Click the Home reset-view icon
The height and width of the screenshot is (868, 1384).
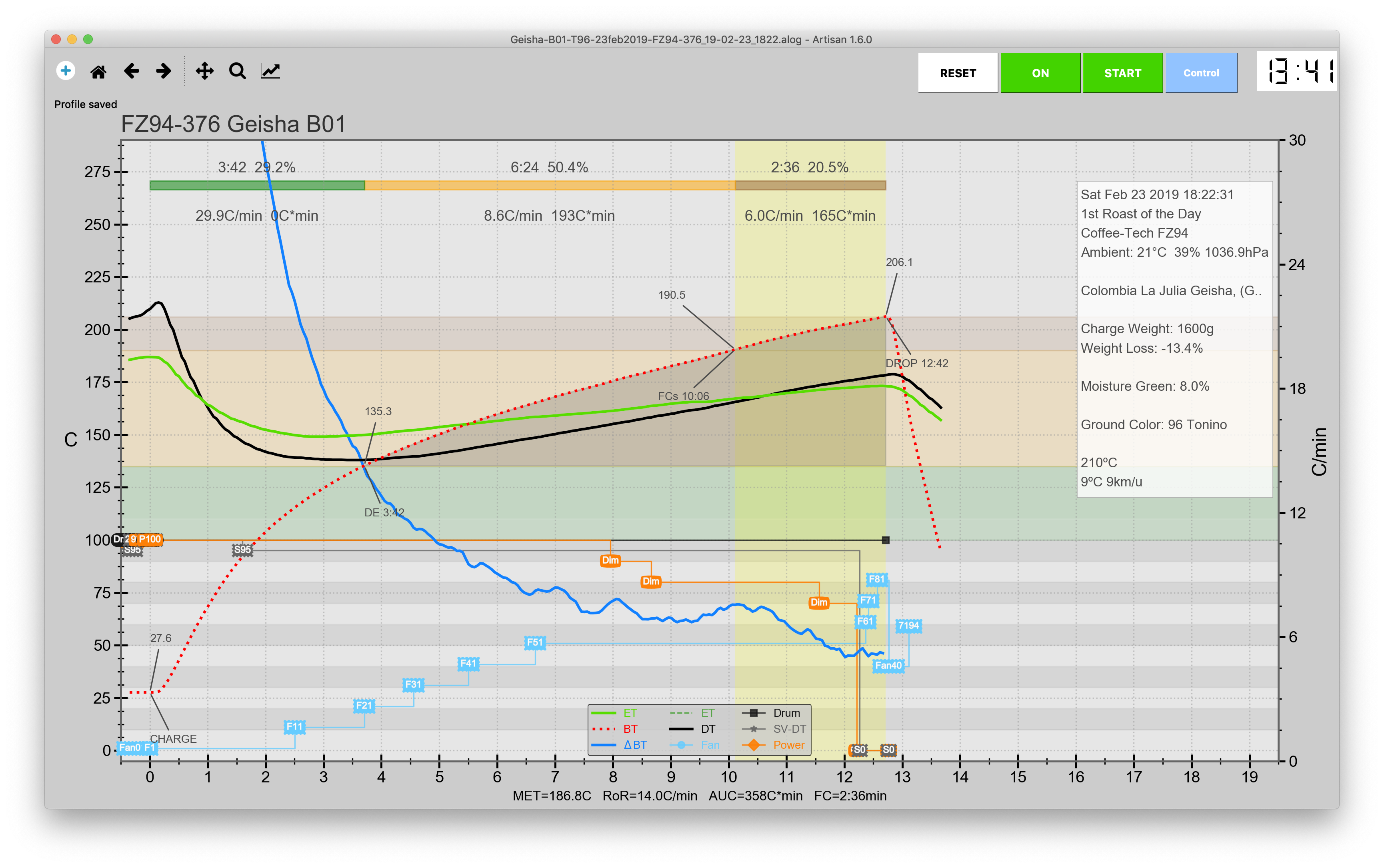click(x=98, y=72)
